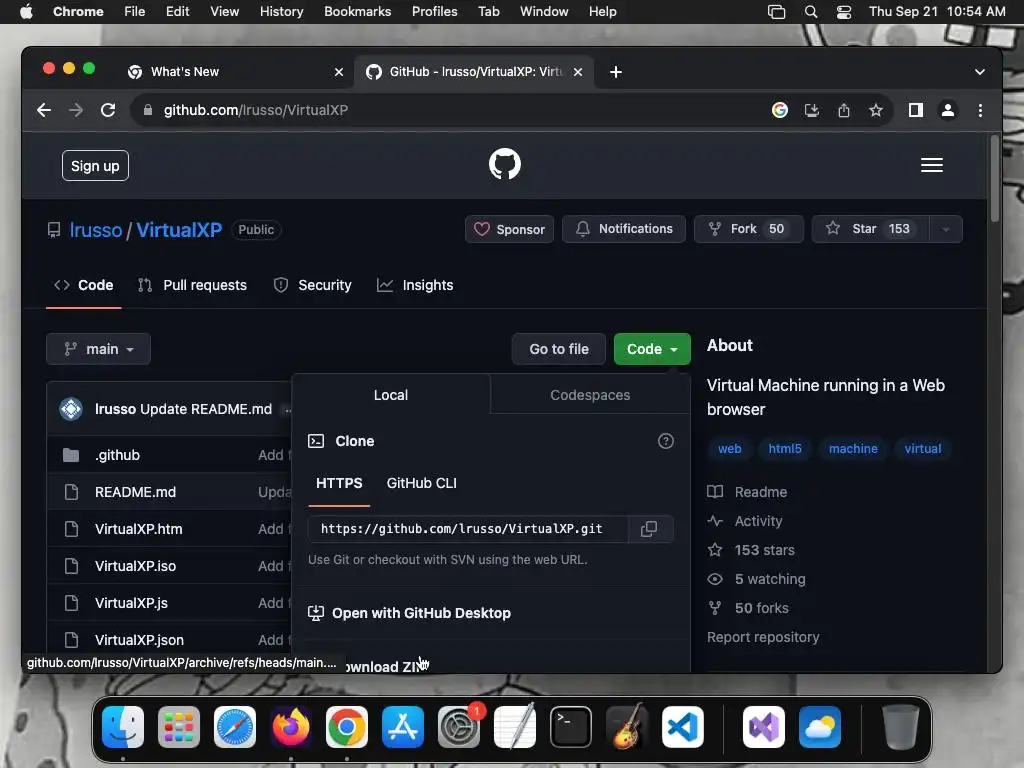Click the page vertical scrollbar

pyautogui.click(x=994, y=180)
